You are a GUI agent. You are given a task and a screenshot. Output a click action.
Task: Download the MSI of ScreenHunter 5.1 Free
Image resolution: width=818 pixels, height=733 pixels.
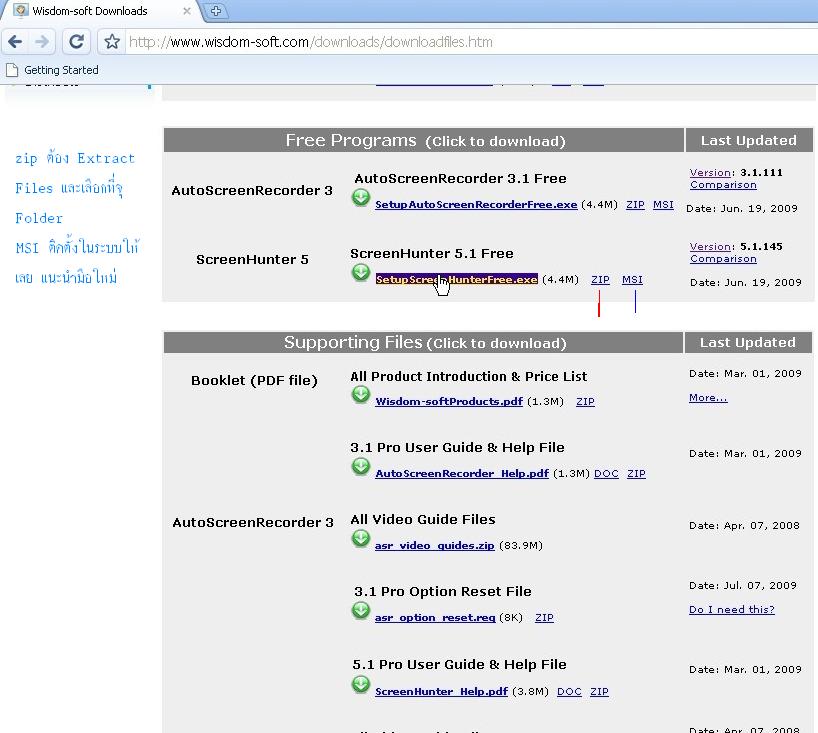point(632,280)
